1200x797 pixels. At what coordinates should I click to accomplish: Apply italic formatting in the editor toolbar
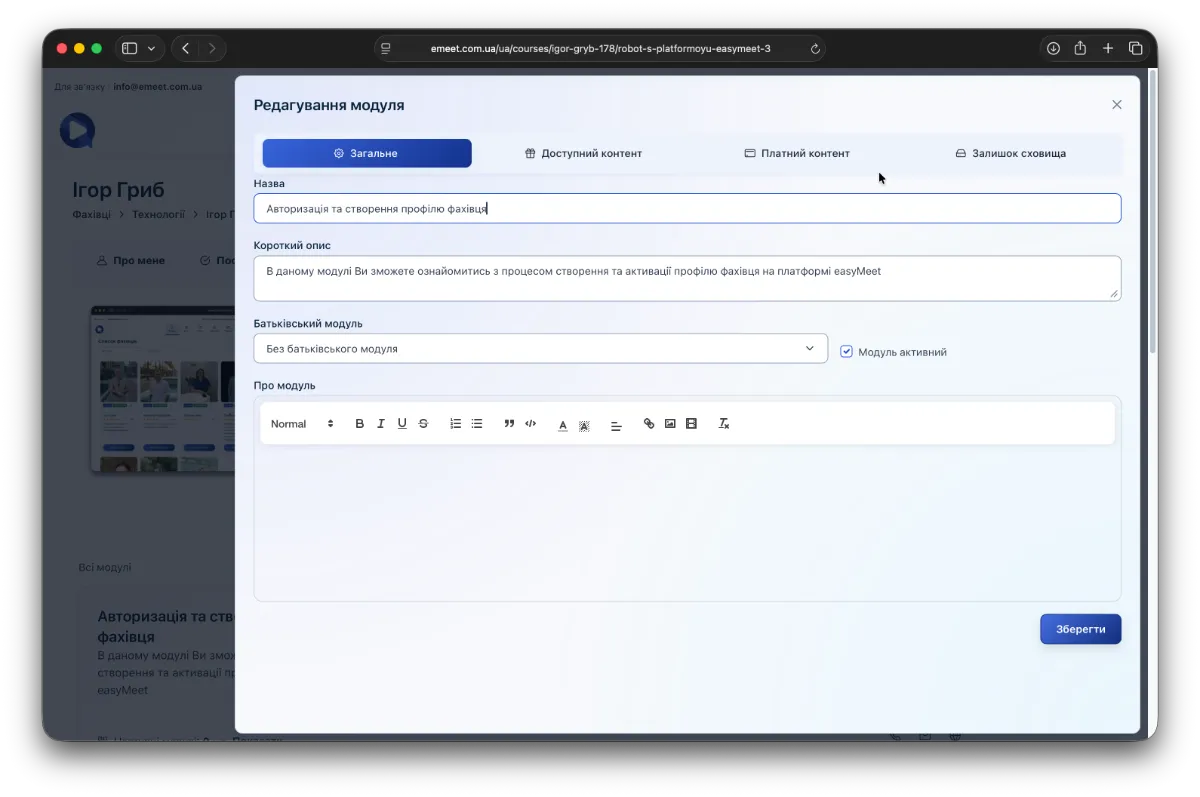point(381,424)
